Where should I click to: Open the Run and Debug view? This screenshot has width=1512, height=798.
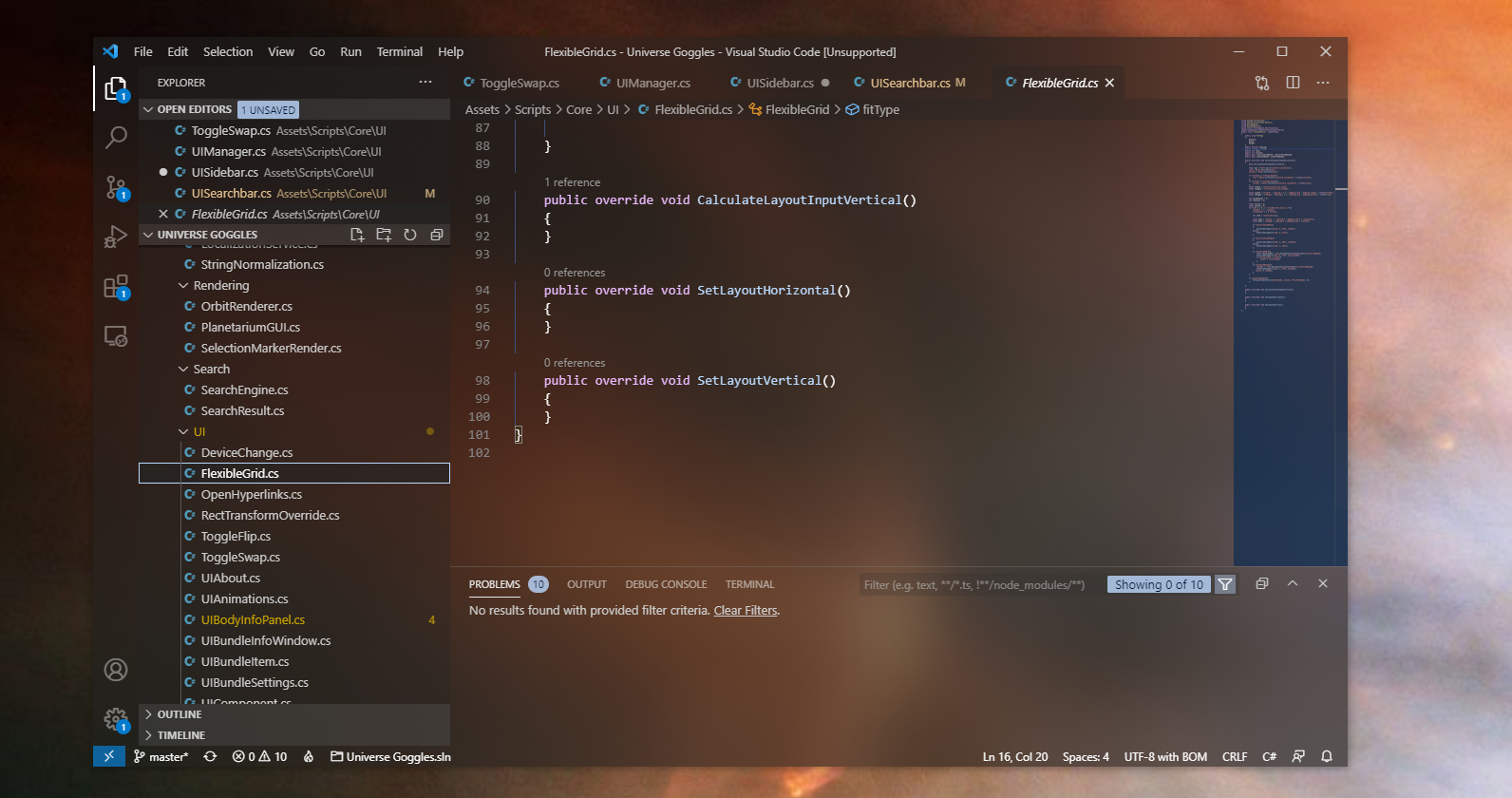(116, 237)
